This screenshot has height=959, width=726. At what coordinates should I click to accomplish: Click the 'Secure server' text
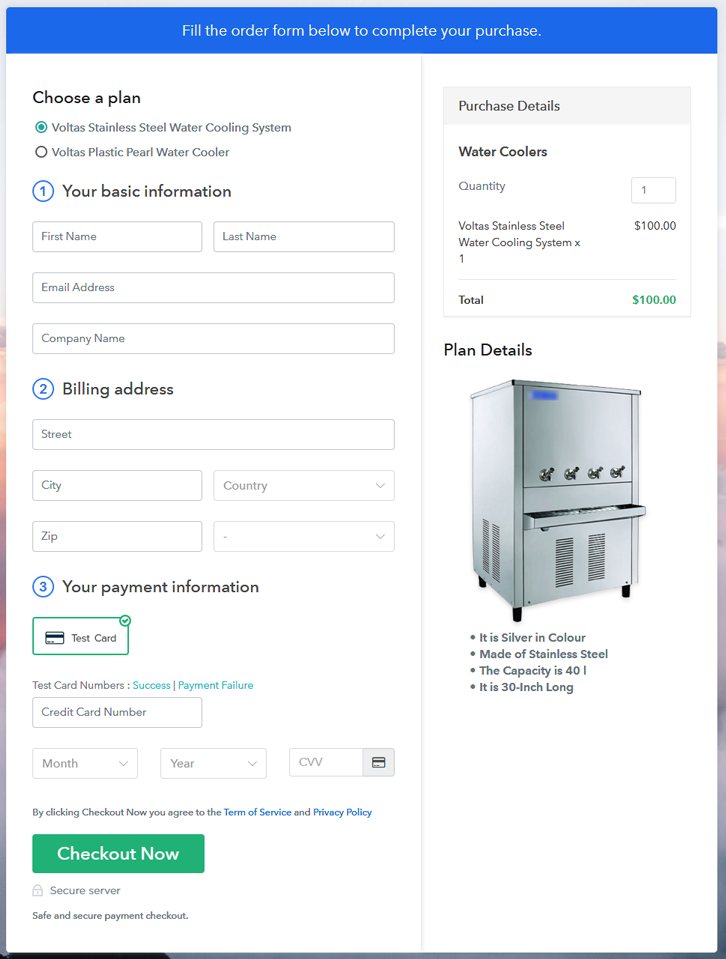pos(85,890)
